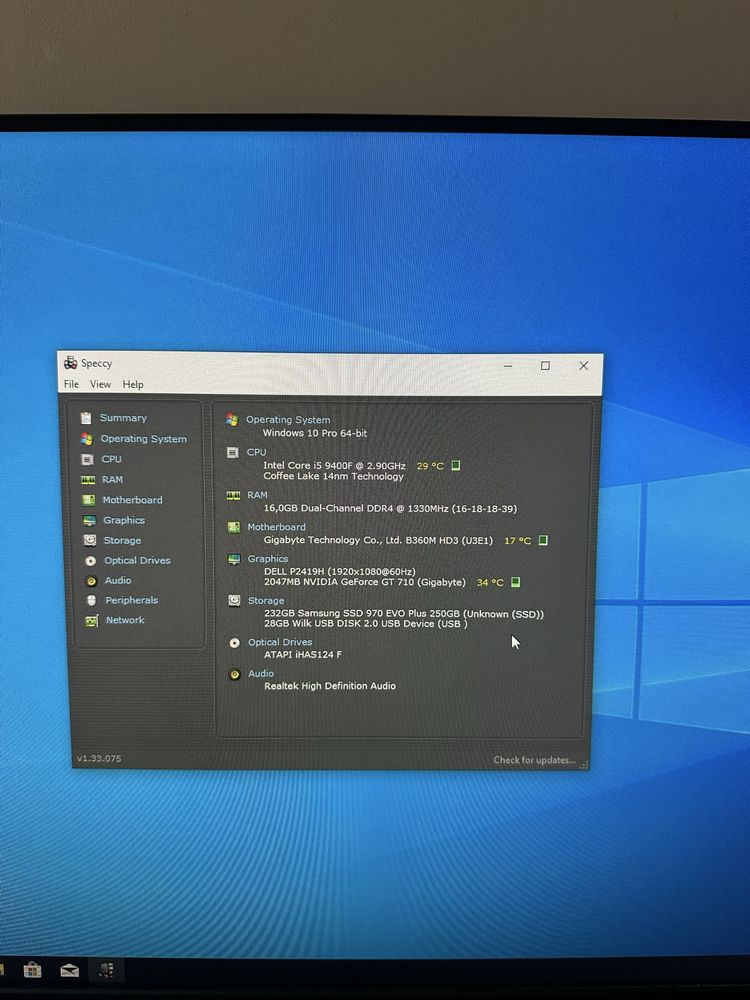Click the summary pane Audio speaker icon
The width and height of the screenshot is (750, 1000).
[234, 674]
